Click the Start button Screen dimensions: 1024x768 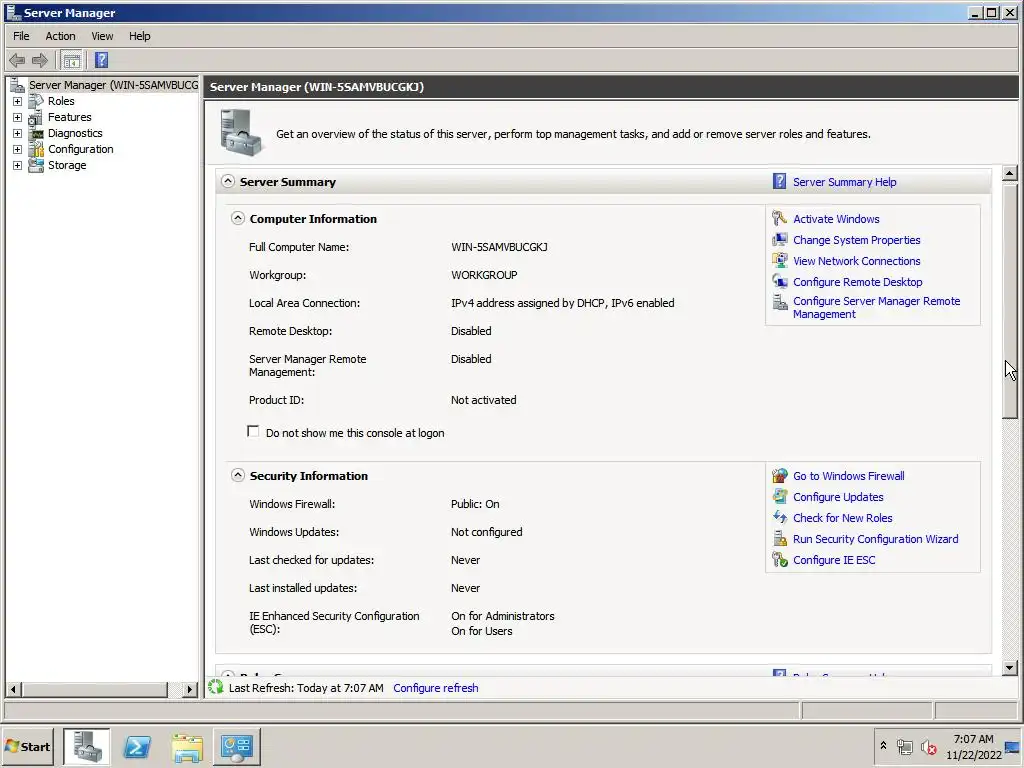(28, 746)
